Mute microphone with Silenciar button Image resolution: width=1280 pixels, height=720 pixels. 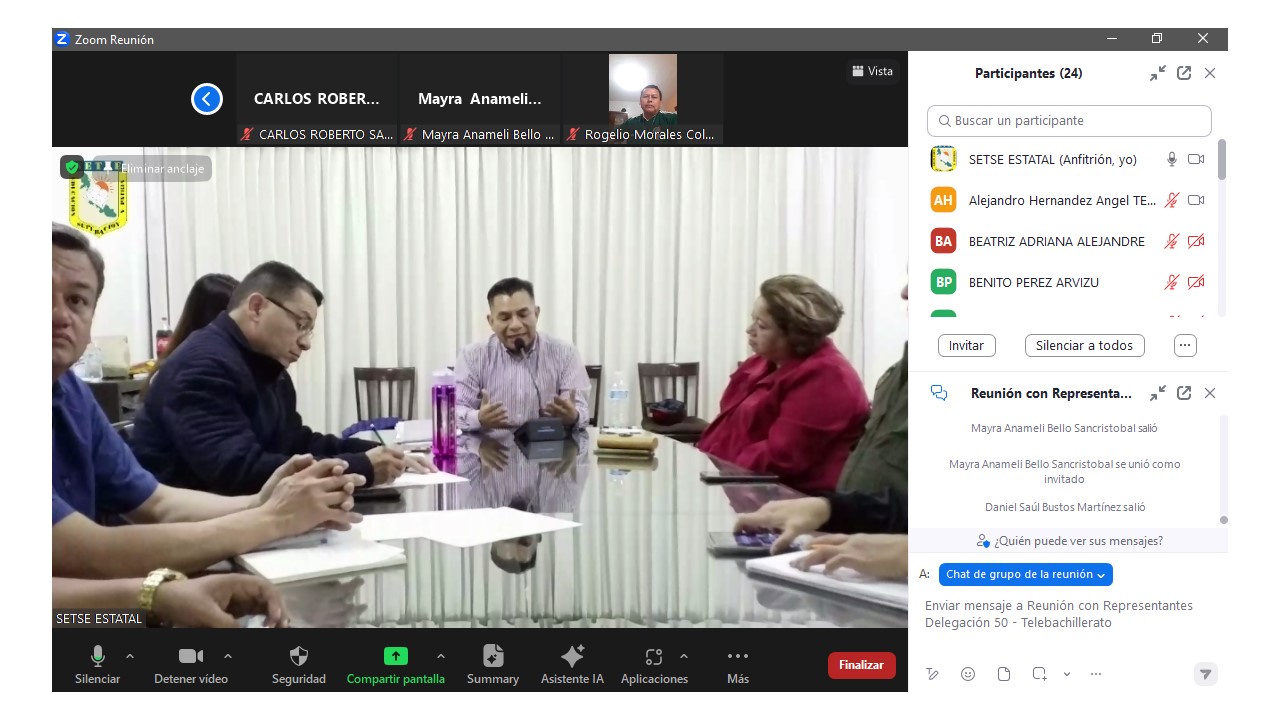click(x=98, y=657)
